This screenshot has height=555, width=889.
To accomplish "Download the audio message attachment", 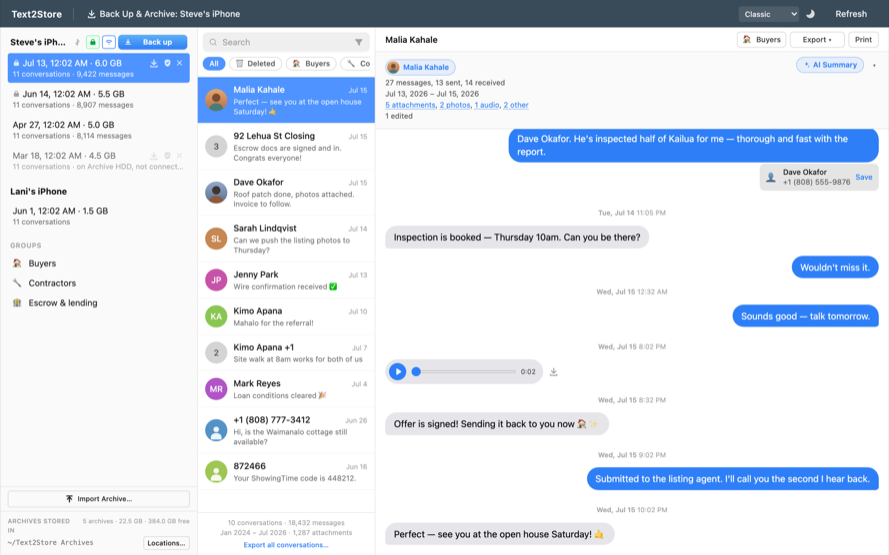I will (553, 372).
